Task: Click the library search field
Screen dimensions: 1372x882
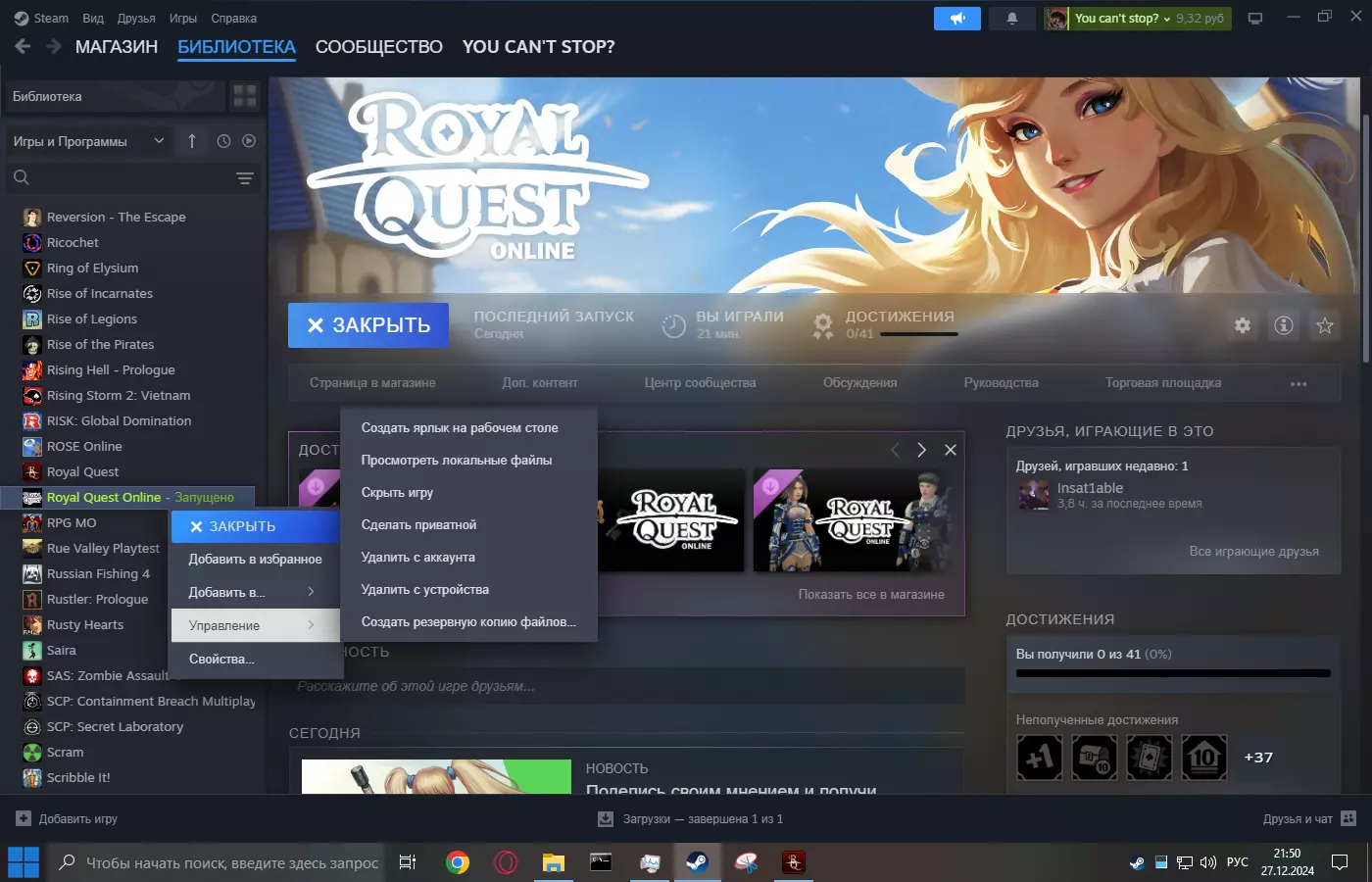Action: coord(133,177)
